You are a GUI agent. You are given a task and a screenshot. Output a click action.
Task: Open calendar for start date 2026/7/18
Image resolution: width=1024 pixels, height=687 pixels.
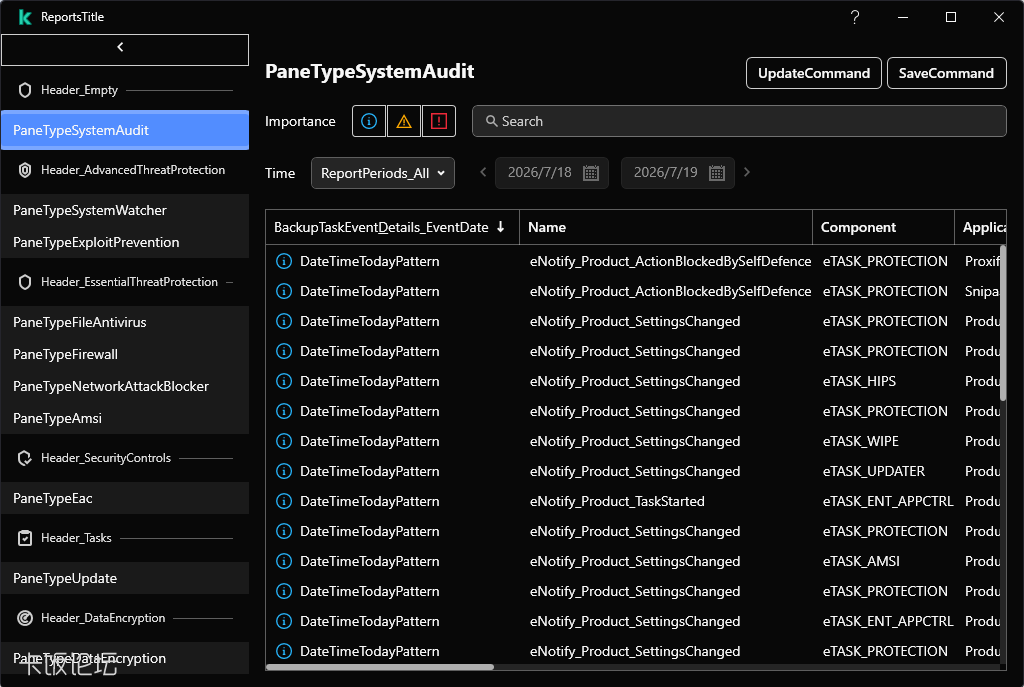[590, 173]
